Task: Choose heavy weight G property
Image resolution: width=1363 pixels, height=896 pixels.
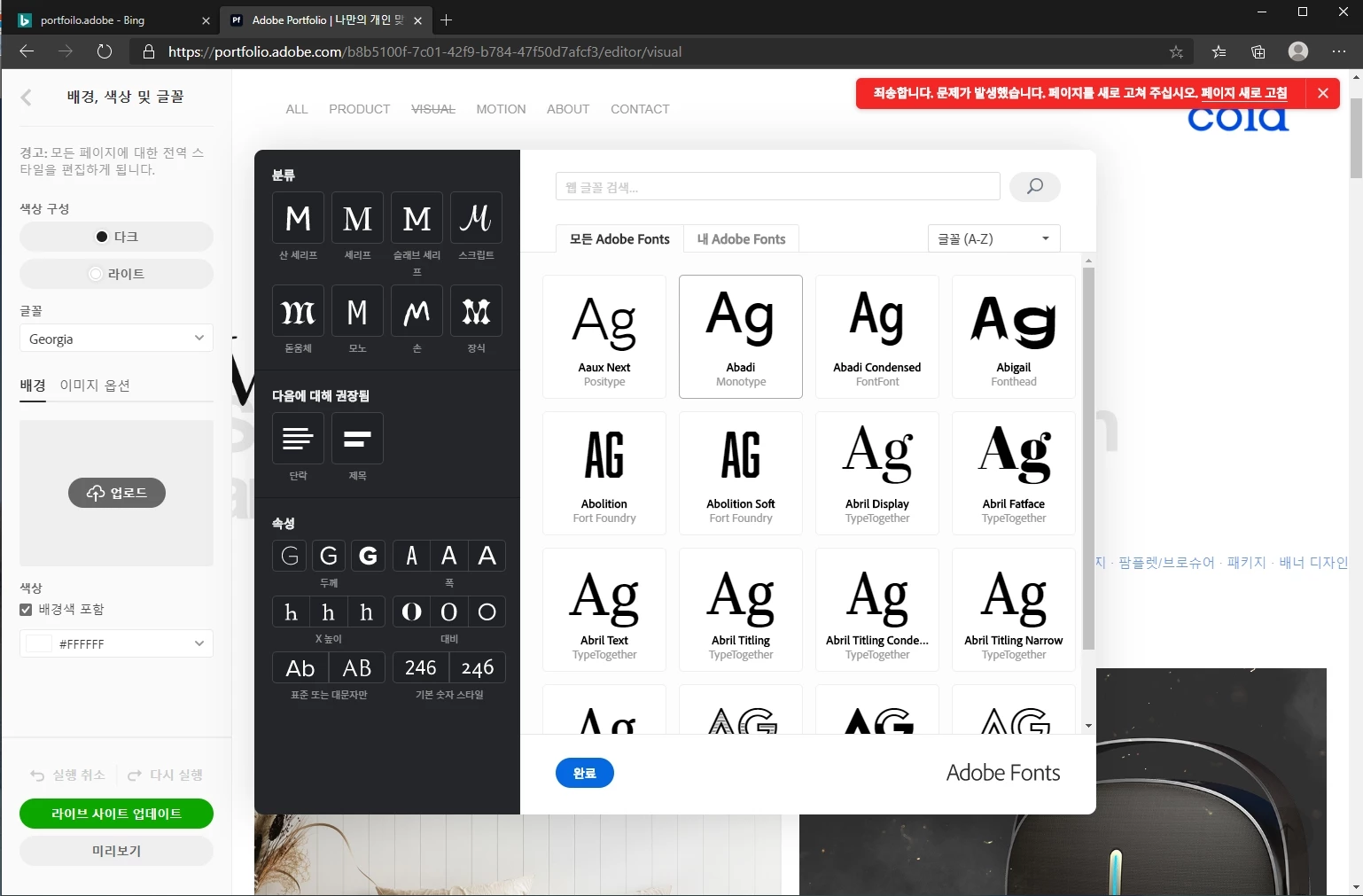Action: coord(368,556)
